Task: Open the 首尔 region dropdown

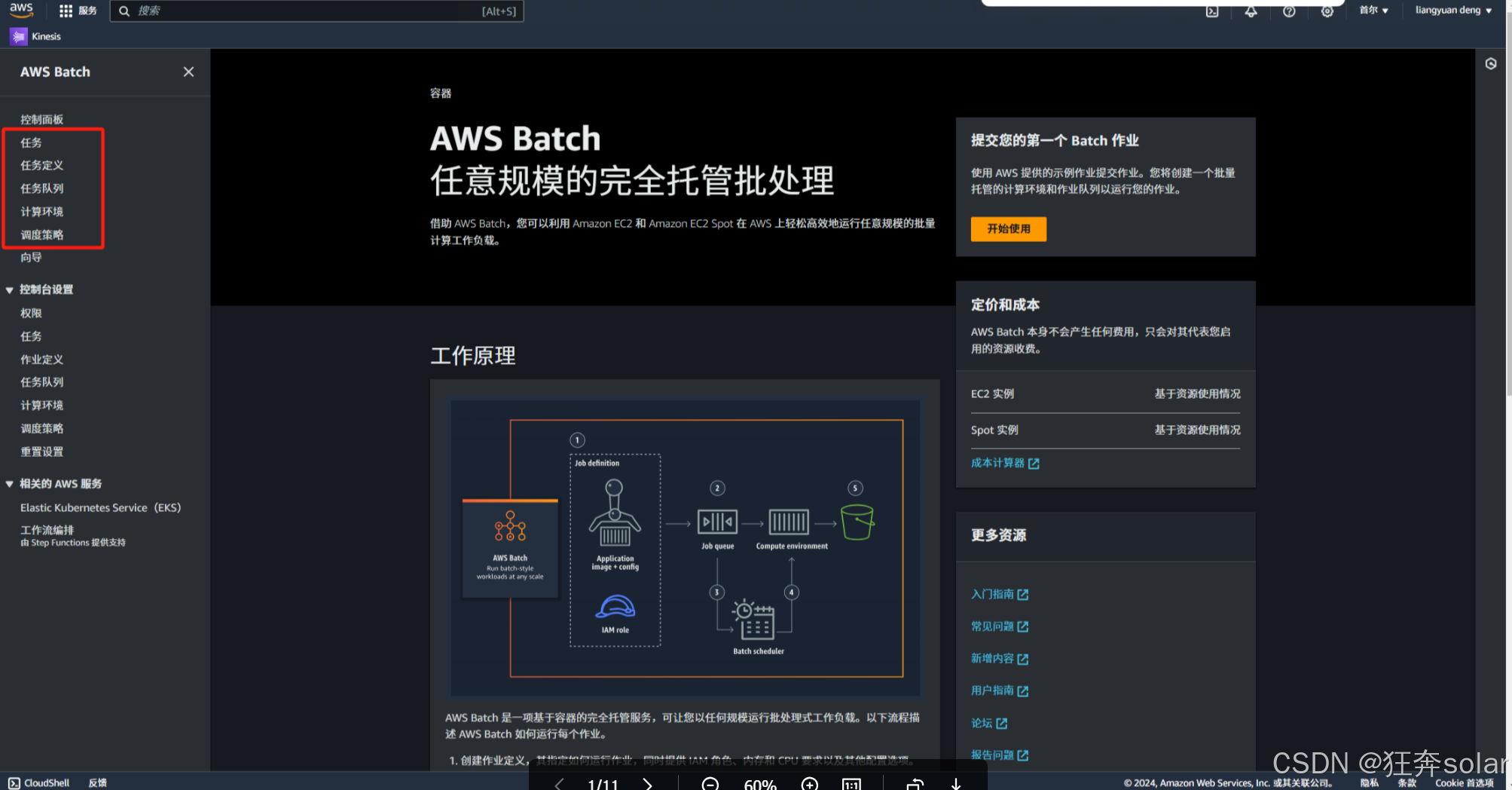Action: click(x=1373, y=10)
